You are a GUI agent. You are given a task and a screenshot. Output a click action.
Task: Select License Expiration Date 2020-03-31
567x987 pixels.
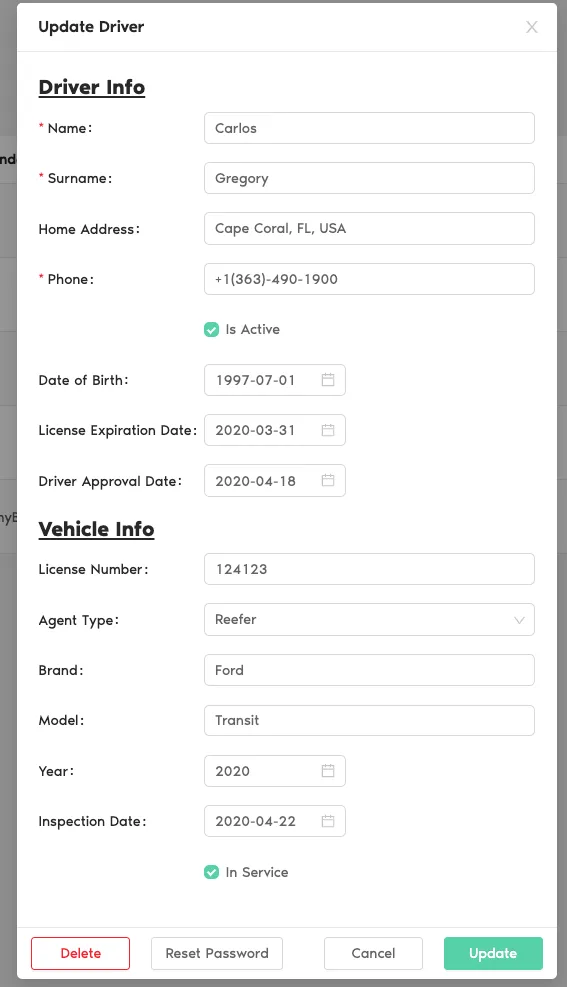click(x=255, y=431)
